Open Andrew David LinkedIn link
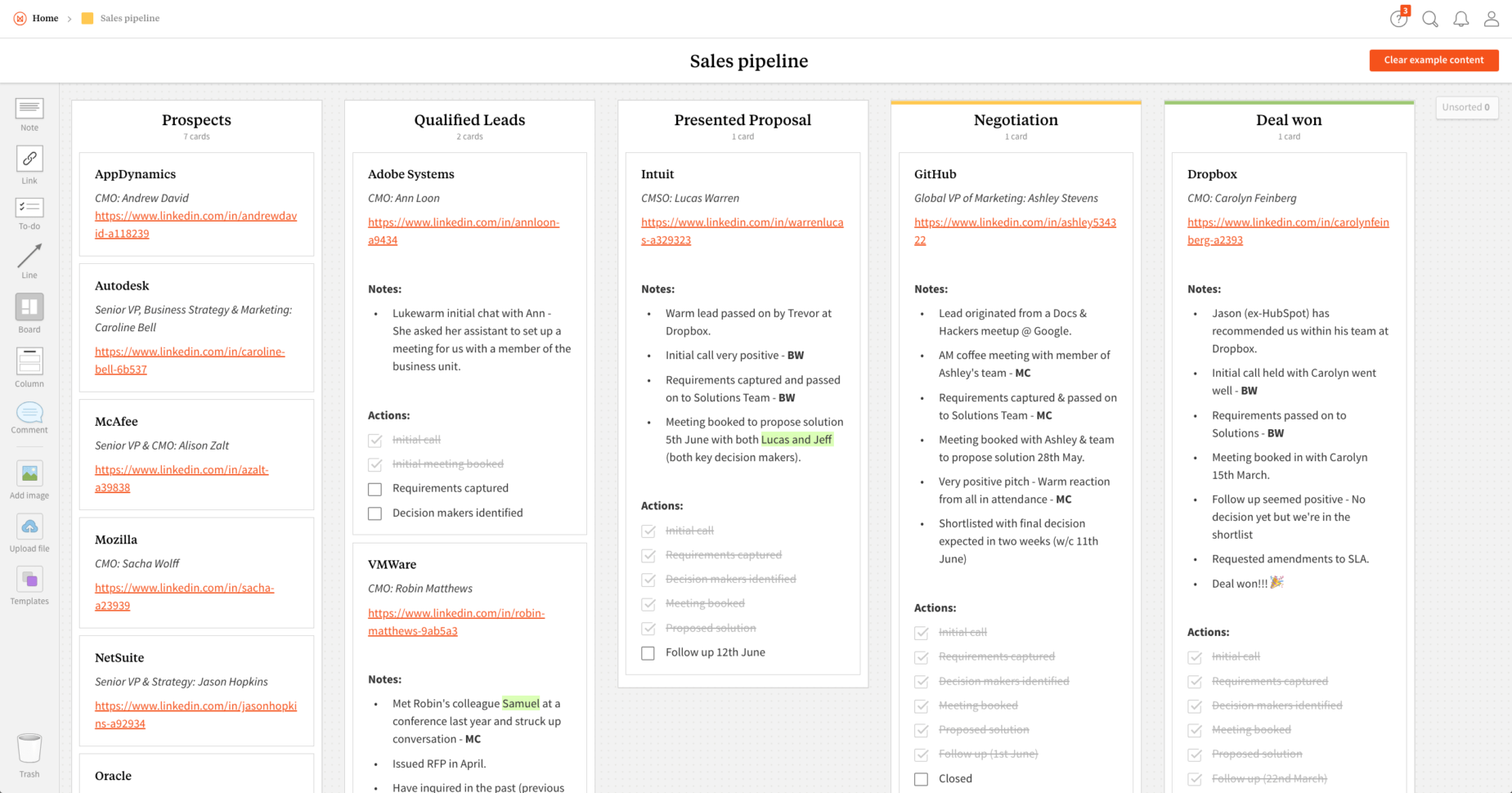Viewport: 1512px width, 793px height. (x=195, y=225)
